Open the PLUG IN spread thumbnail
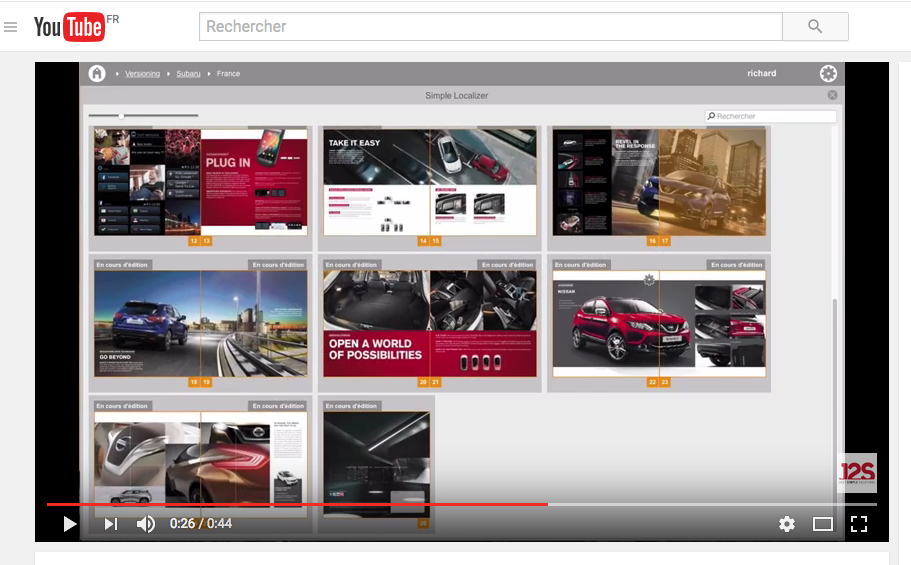The height and width of the screenshot is (565, 911). click(x=200, y=181)
